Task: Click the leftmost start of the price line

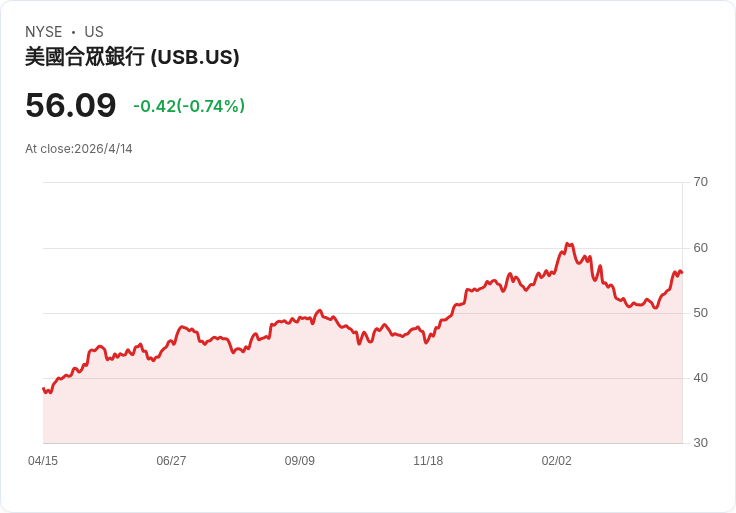Action: coord(43,389)
